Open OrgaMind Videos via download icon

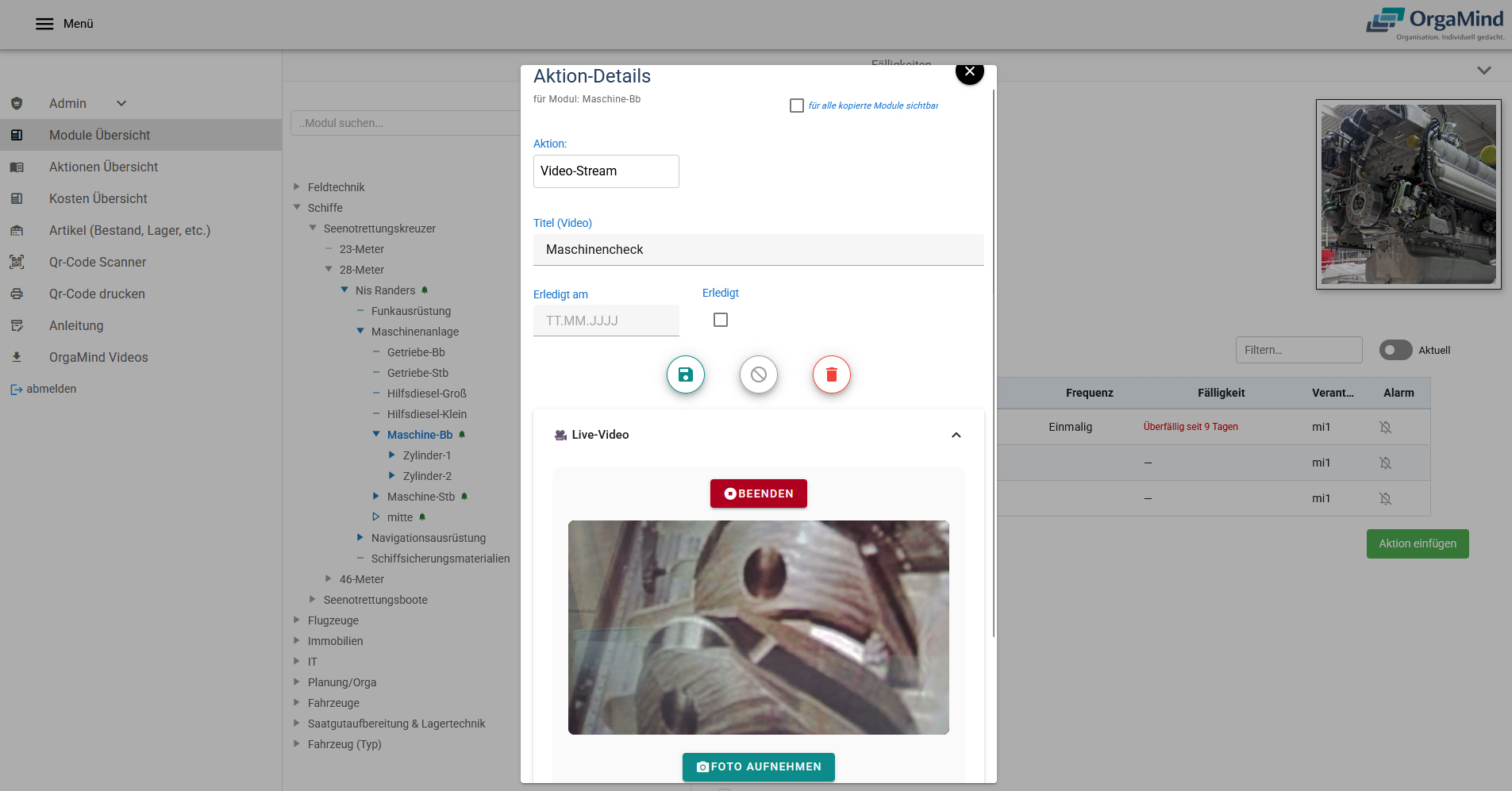pos(17,357)
